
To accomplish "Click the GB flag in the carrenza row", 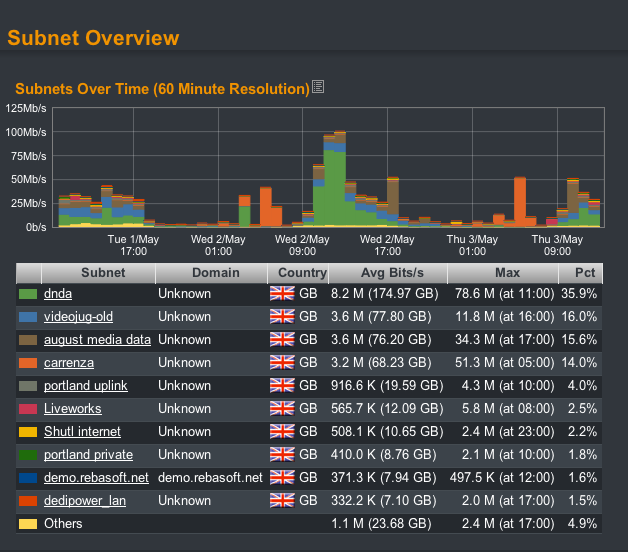I will pyautogui.click(x=282, y=363).
